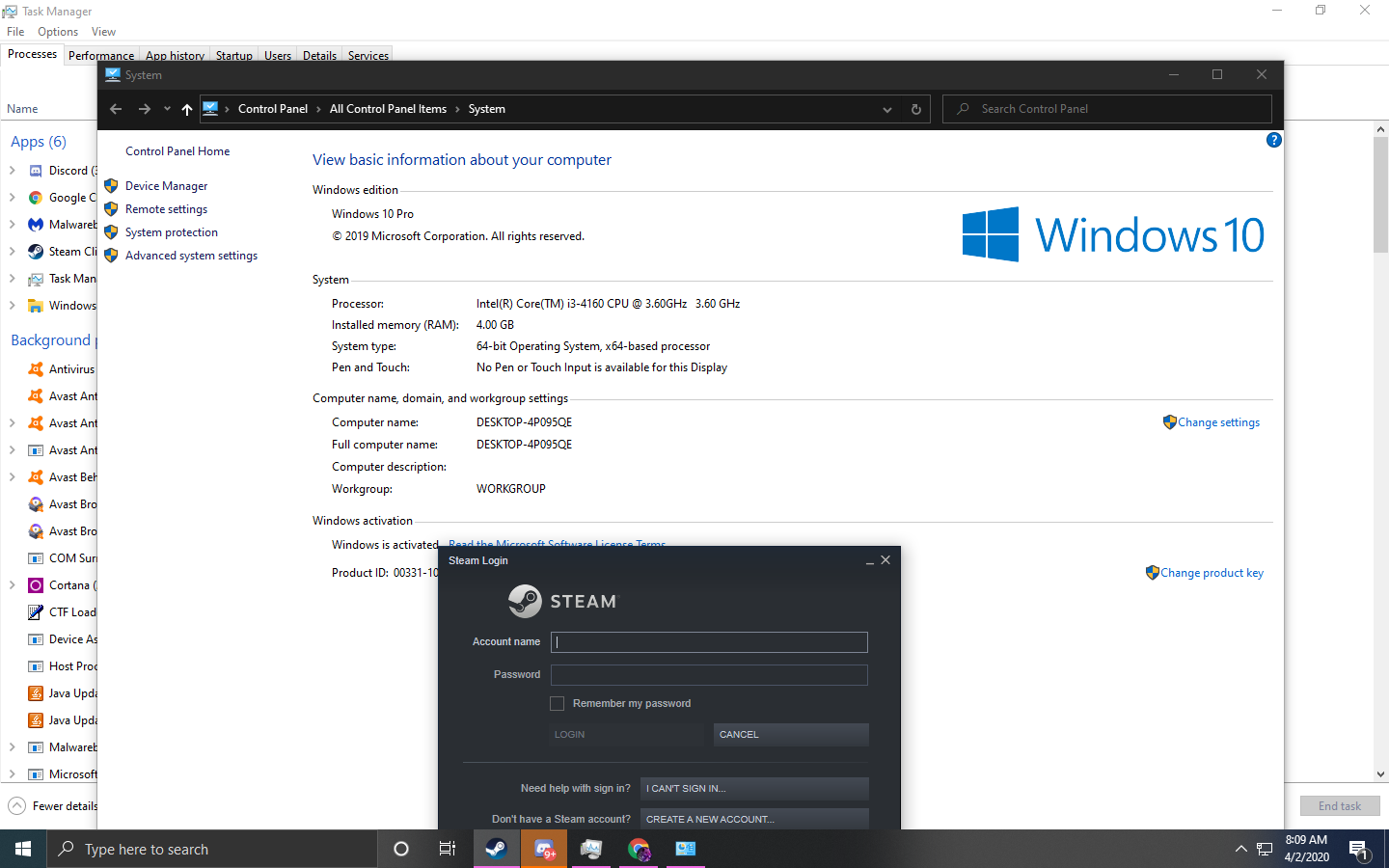Show hidden system tray icons
The width and height of the screenshot is (1389, 868).
[x=1240, y=849]
